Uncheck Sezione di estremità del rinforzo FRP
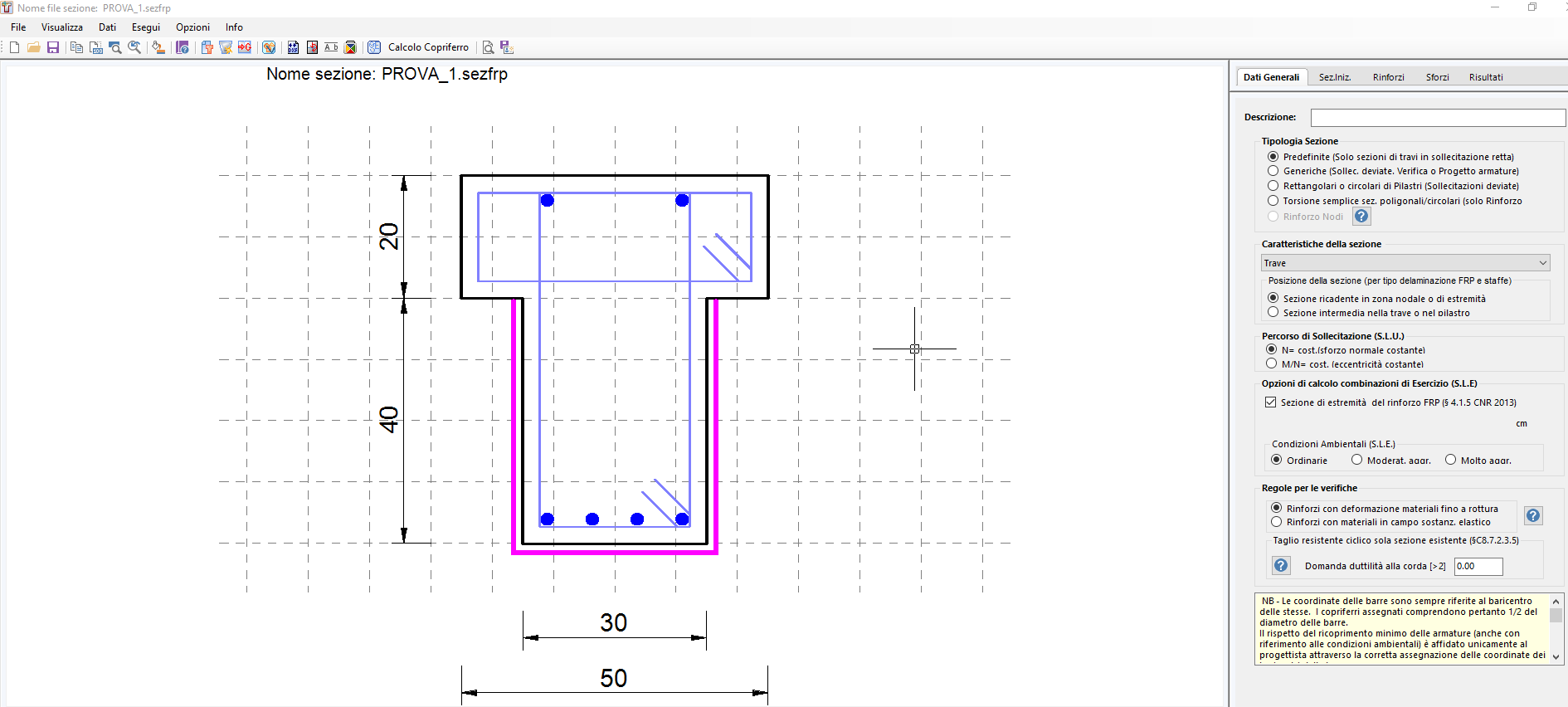The image size is (1568, 707). click(x=1270, y=402)
